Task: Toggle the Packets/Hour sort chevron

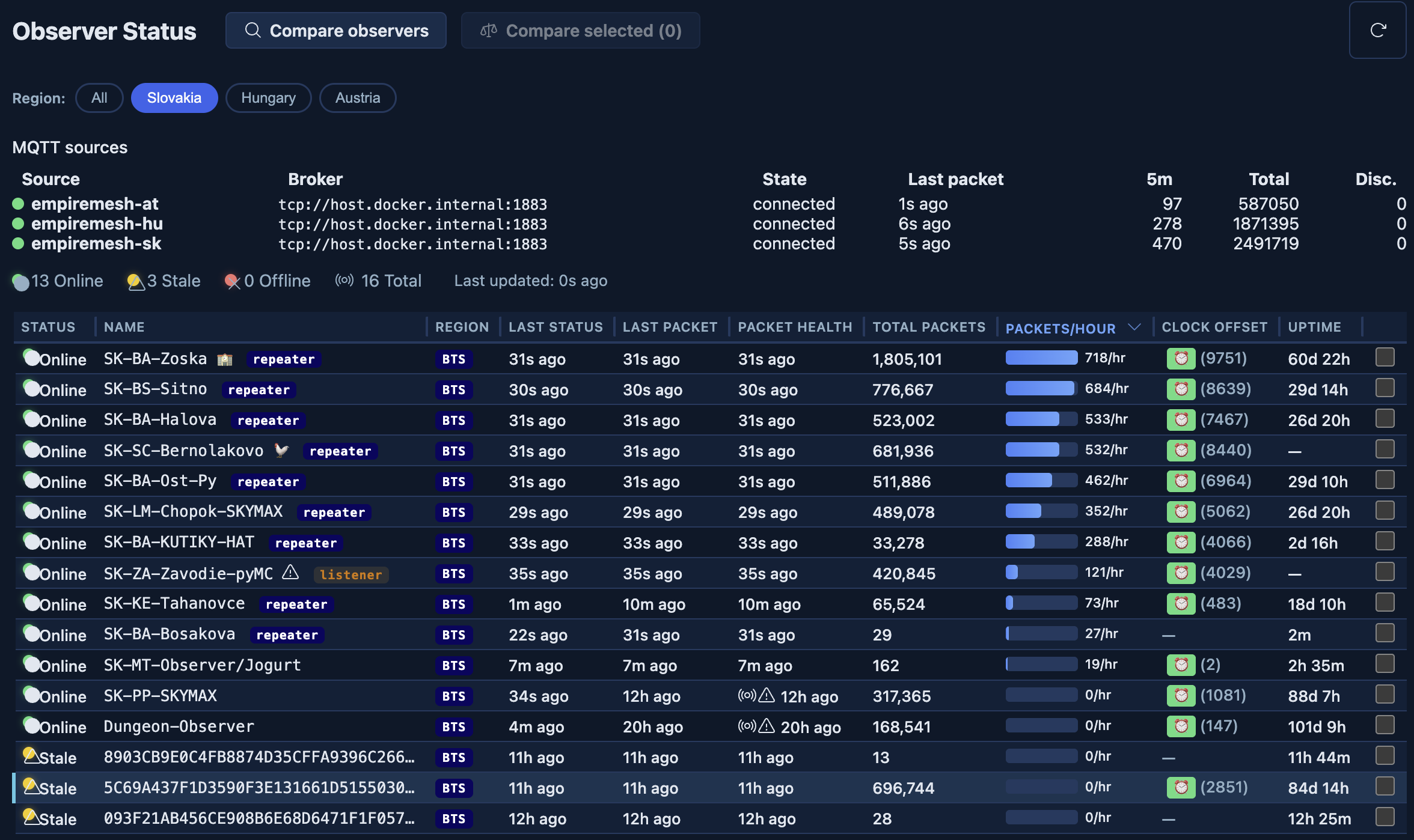Action: point(1134,327)
